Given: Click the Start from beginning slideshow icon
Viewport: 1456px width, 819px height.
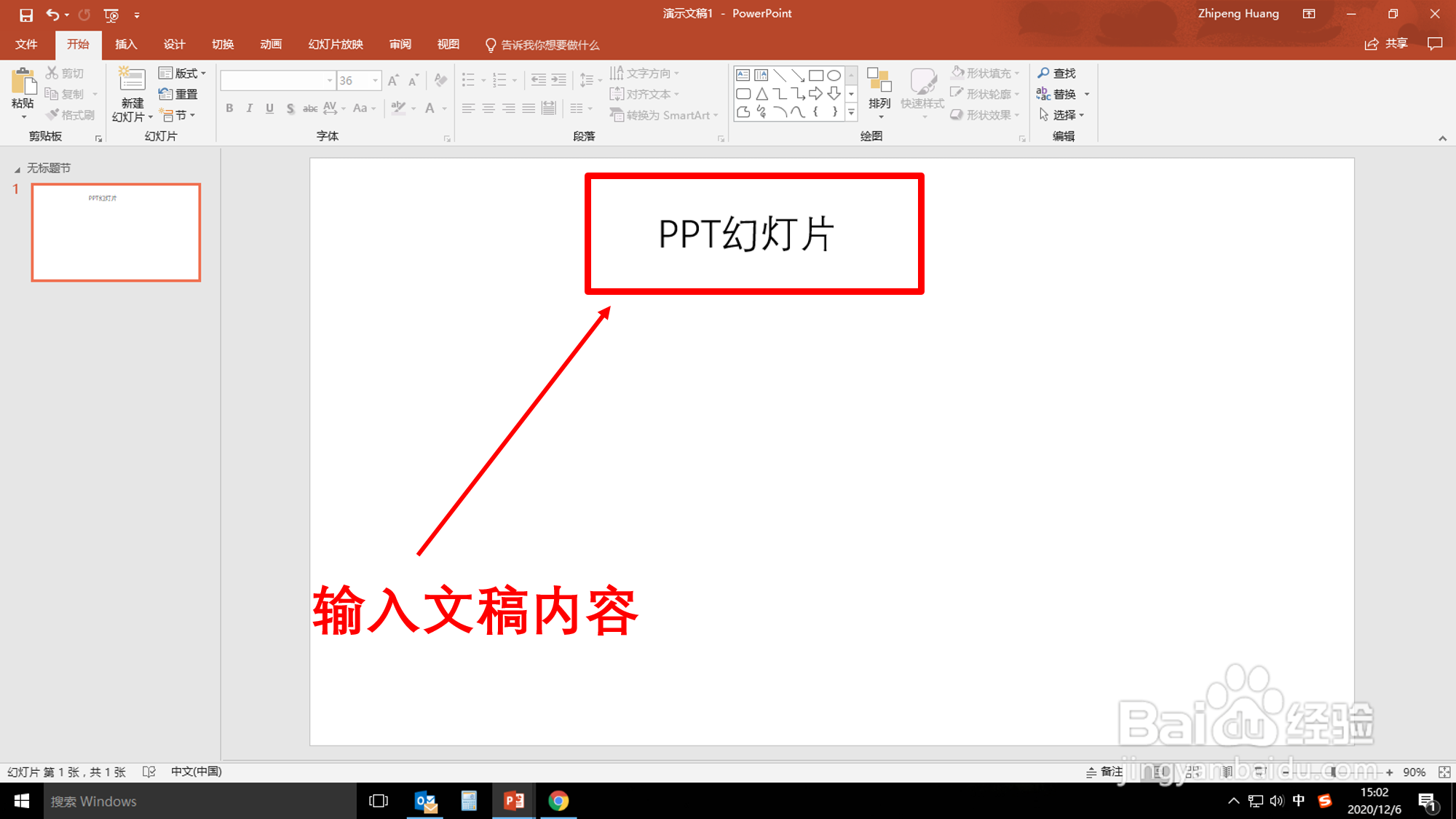Looking at the screenshot, I should click(111, 15).
